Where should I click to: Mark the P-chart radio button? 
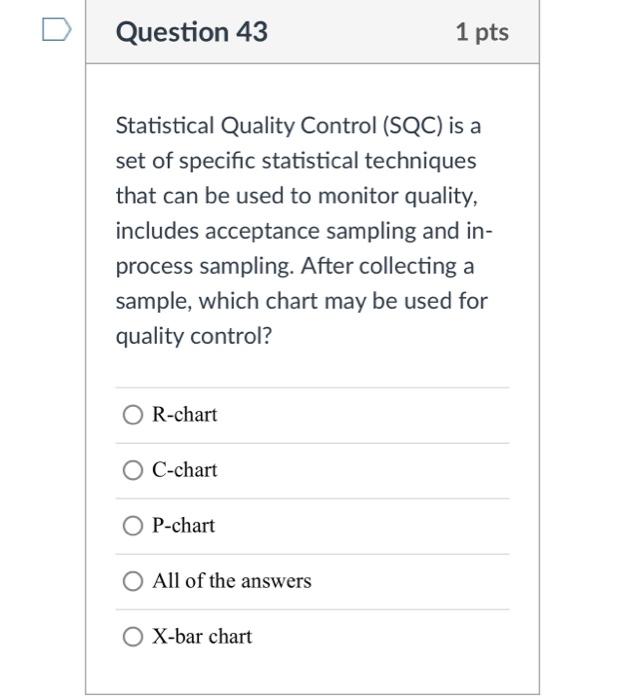133,525
